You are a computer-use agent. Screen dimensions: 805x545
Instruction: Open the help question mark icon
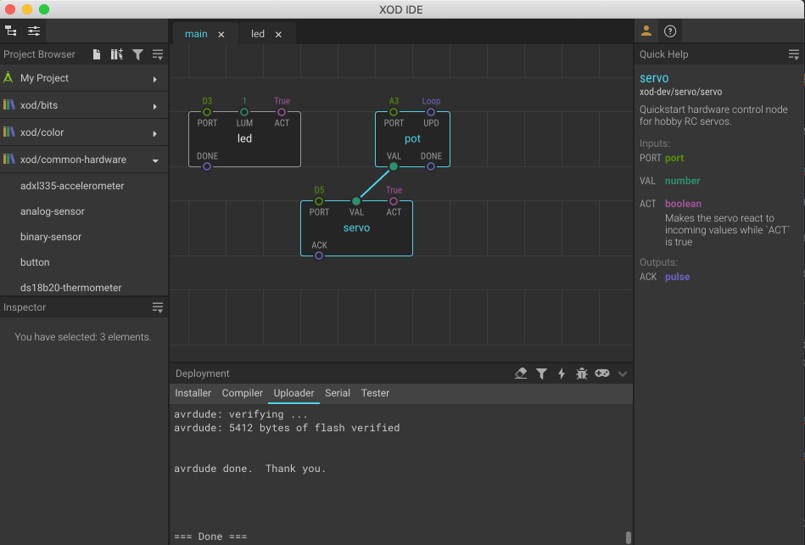pos(670,31)
